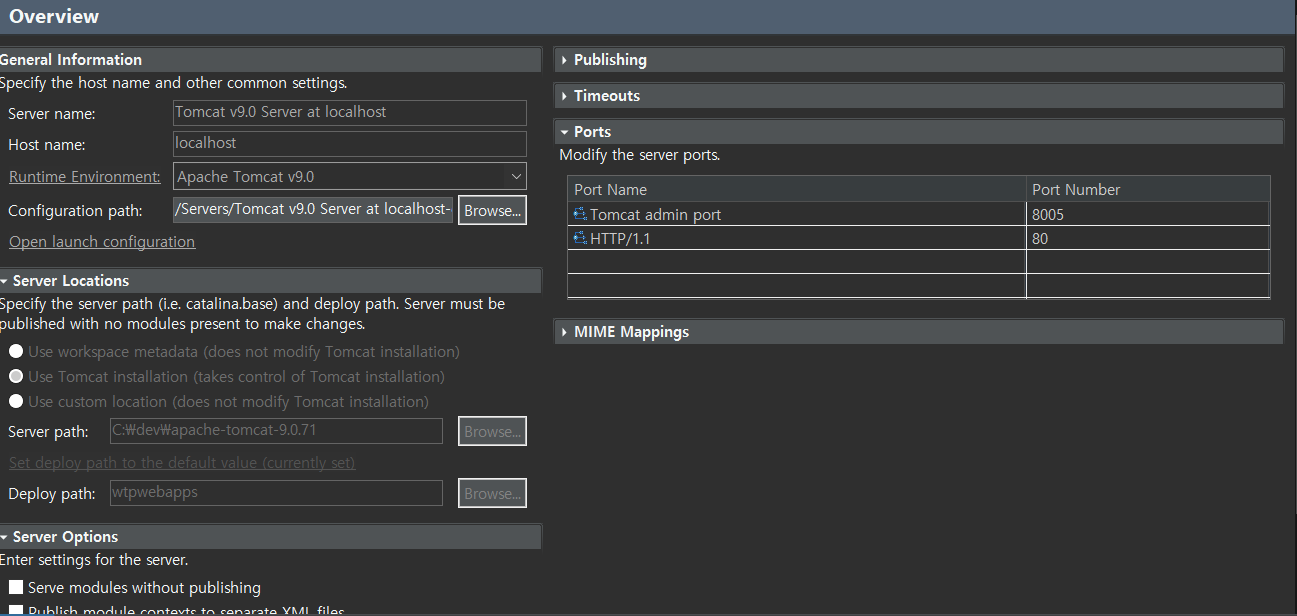
Task: Select the HTTP/1.1 port name
Action: point(620,239)
